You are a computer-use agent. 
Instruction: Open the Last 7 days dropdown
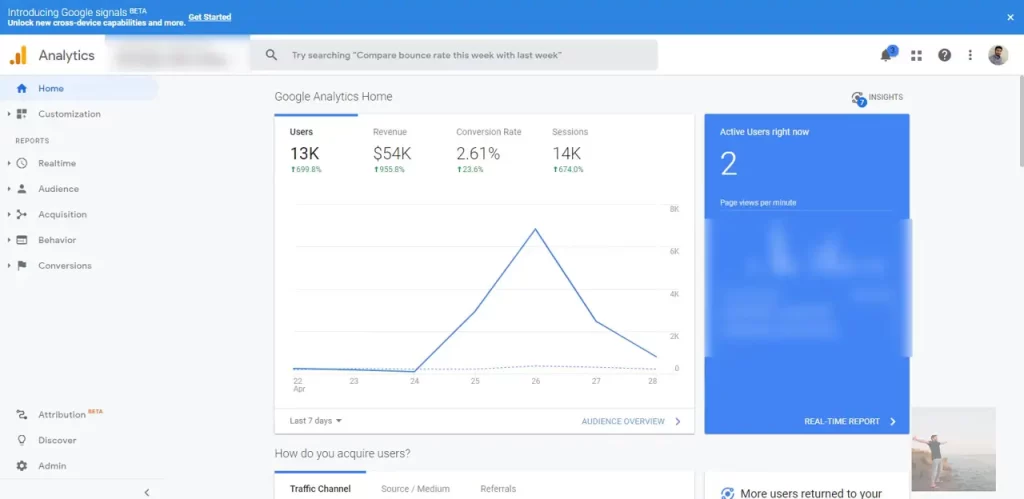316,421
